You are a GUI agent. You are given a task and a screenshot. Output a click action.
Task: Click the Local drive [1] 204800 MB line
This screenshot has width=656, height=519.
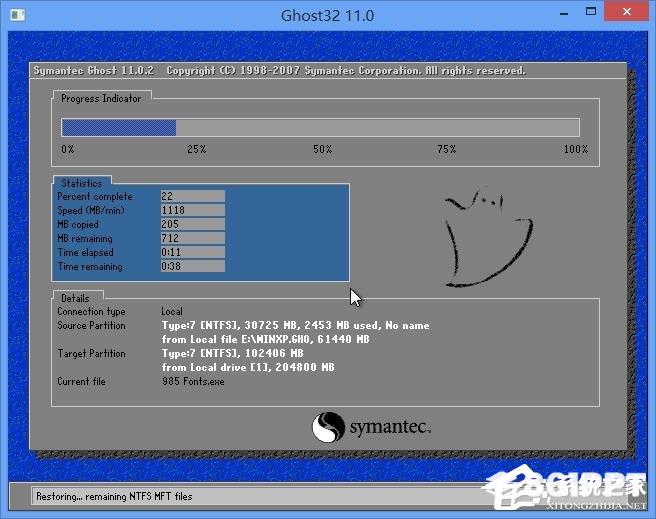(248, 367)
